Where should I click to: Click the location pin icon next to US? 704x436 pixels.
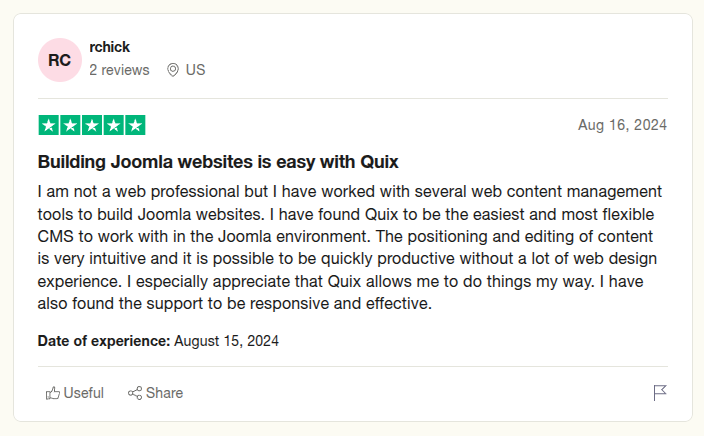click(x=173, y=70)
